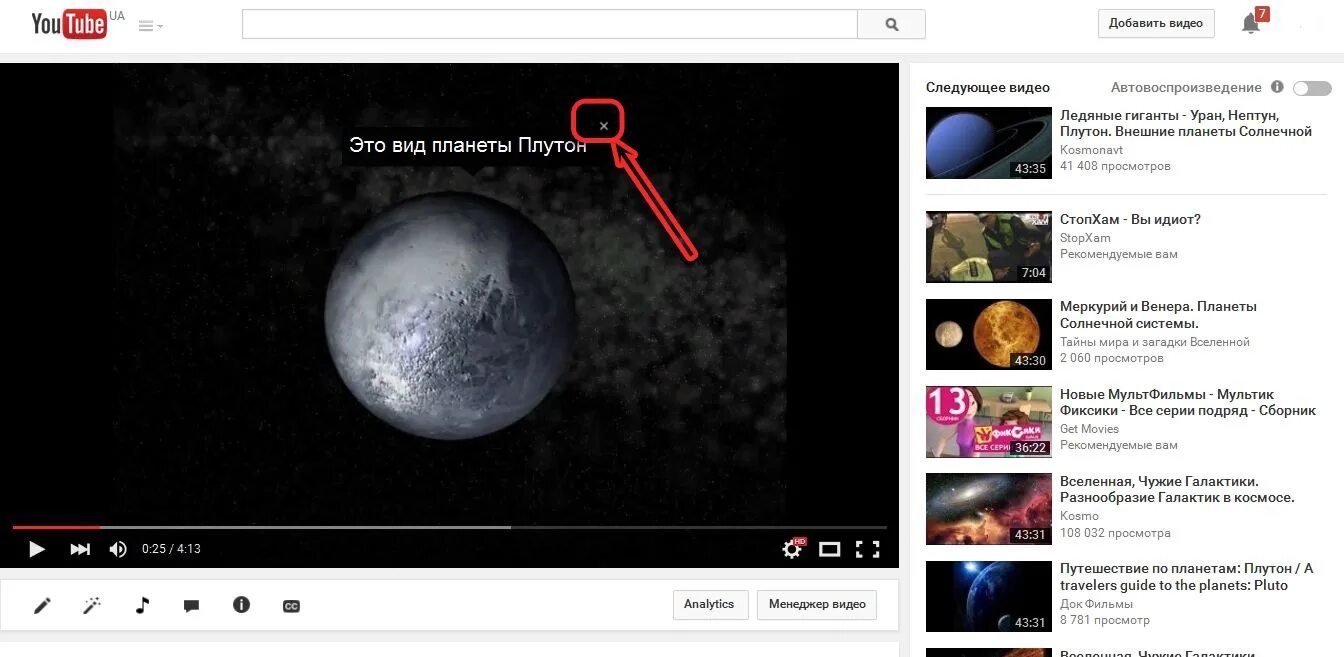Mute the player volume
The image size is (1344, 657).
pyautogui.click(x=118, y=549)
